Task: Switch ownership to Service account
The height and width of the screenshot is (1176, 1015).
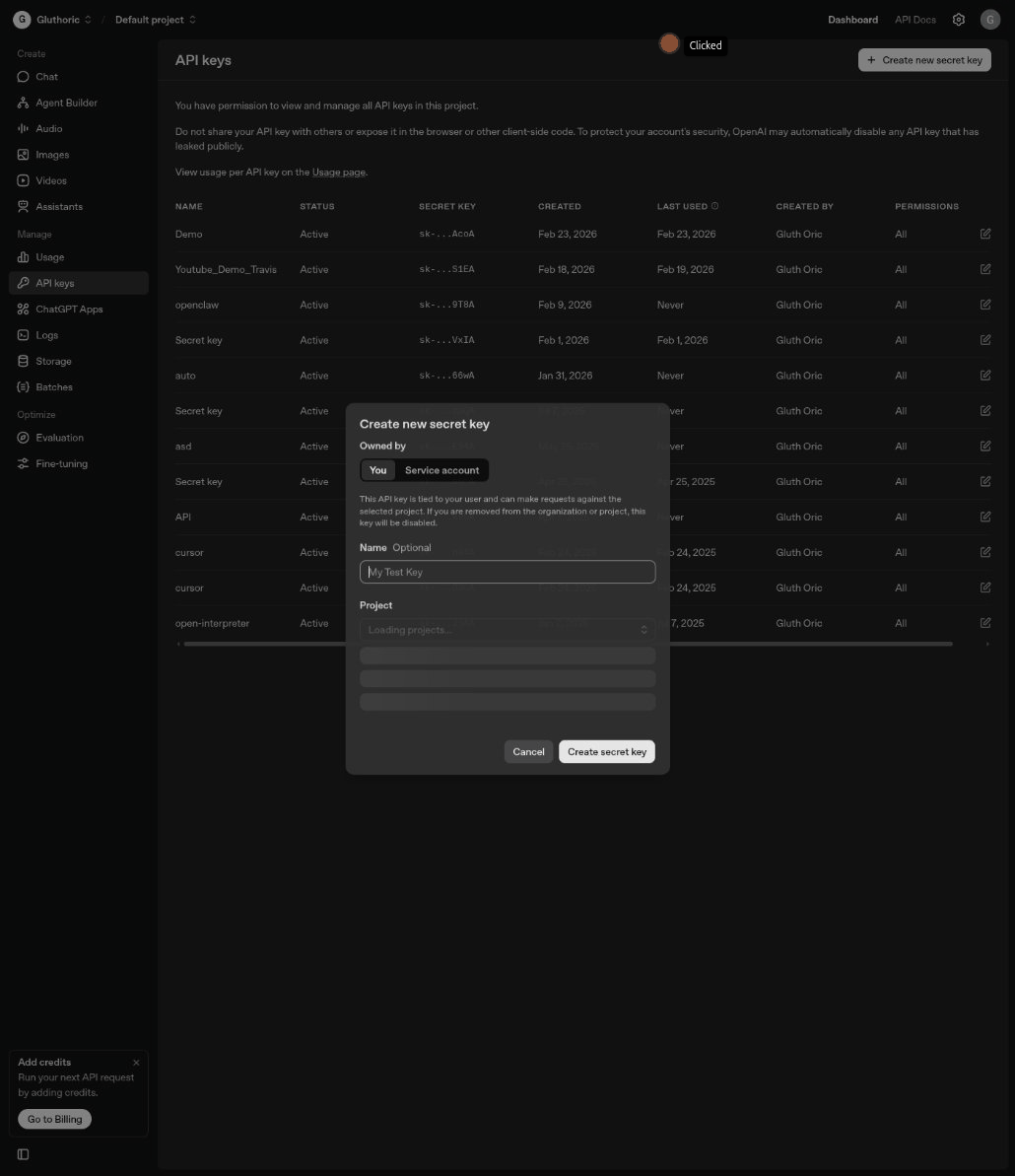Action: coord(441,470)
